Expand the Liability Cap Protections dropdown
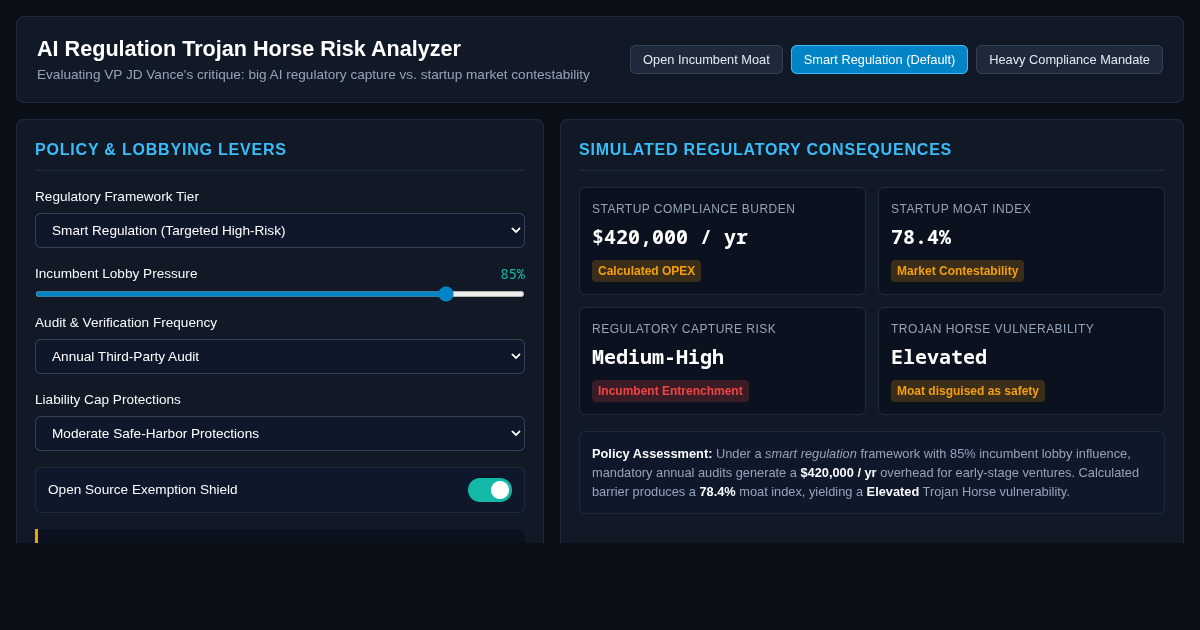This screenshot has height=630, width=1200. click(280, 433)
